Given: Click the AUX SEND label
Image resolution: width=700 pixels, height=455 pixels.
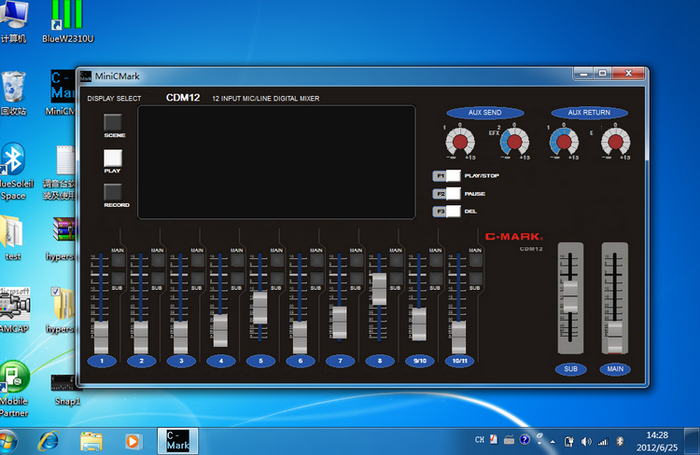Looking at the screenshot, I should point(484,112).
